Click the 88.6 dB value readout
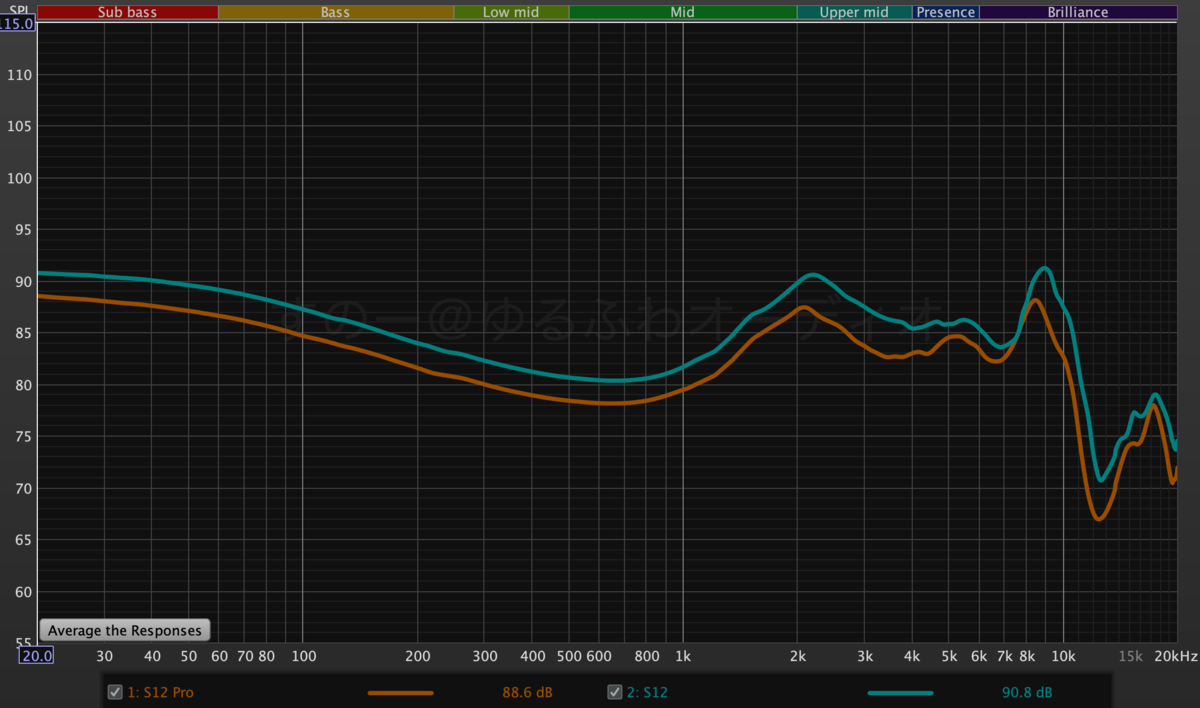The image size is (1200, 708). (x=527, y=692)
